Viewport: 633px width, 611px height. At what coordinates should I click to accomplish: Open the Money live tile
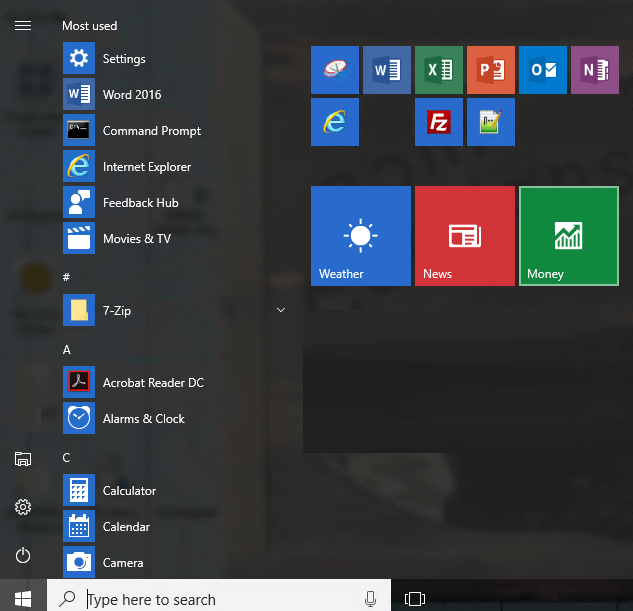click(x=569, y=236)
